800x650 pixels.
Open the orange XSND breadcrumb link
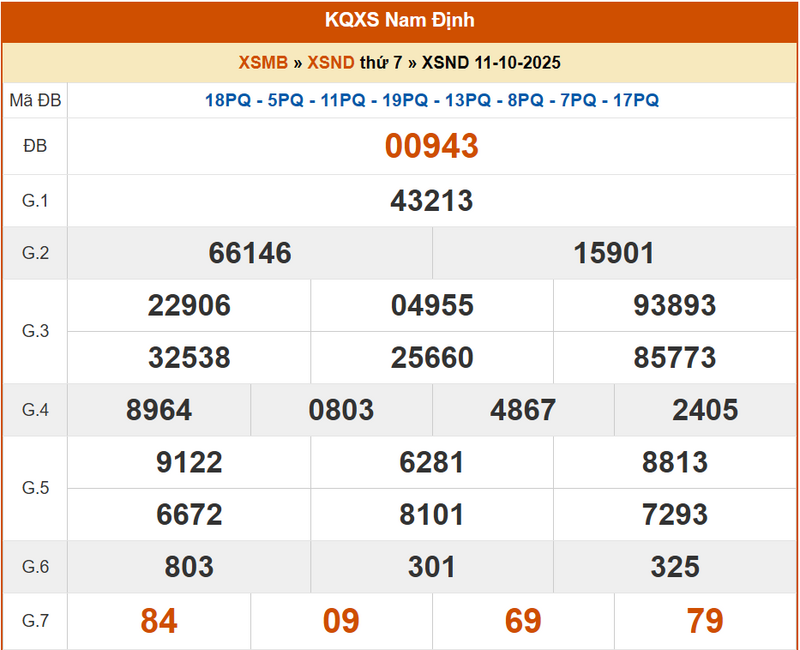point(330,62)
